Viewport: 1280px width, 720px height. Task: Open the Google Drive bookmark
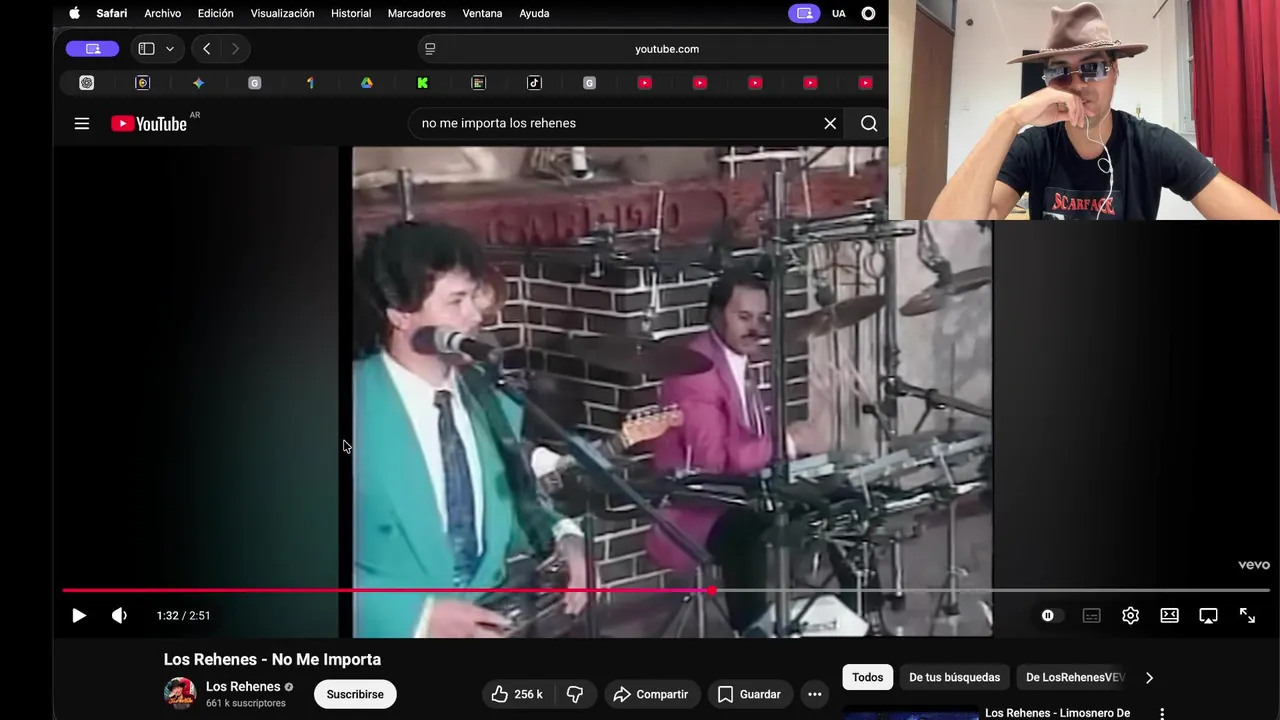[366, 83]
